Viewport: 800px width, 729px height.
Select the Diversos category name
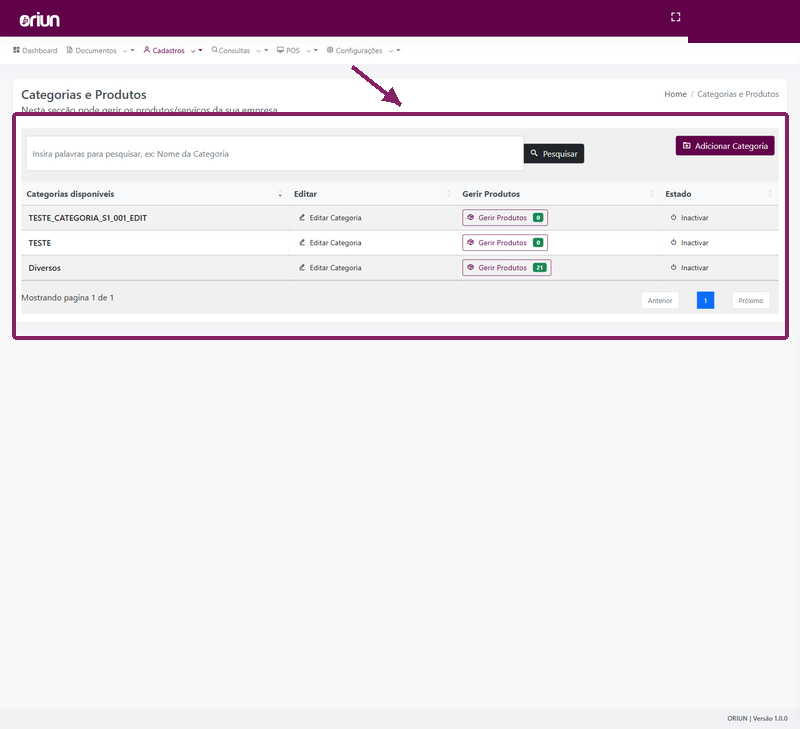pyautogui.click(x=44, y=268)
